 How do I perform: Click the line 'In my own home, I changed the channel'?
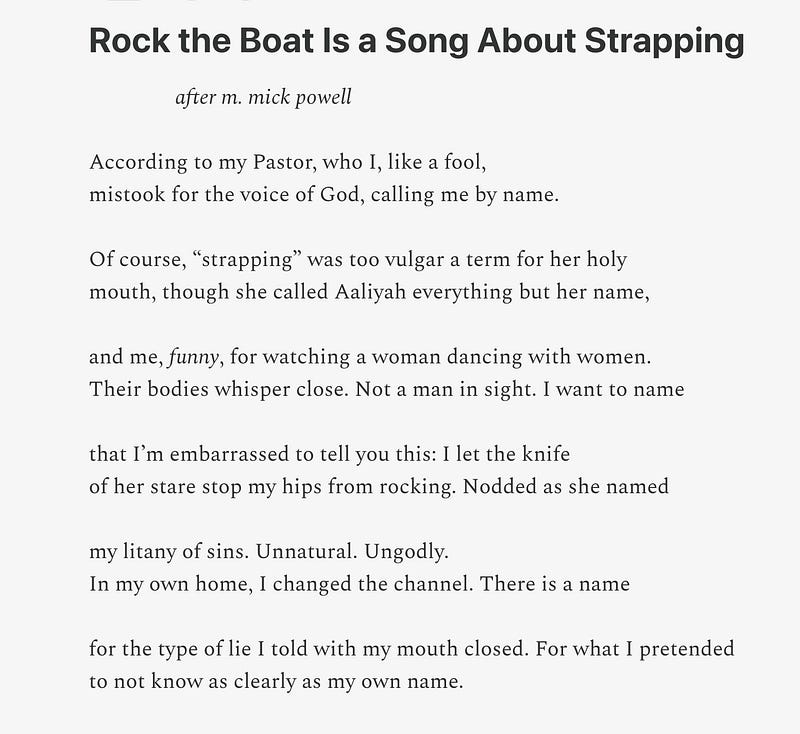(x=360, y=584)
